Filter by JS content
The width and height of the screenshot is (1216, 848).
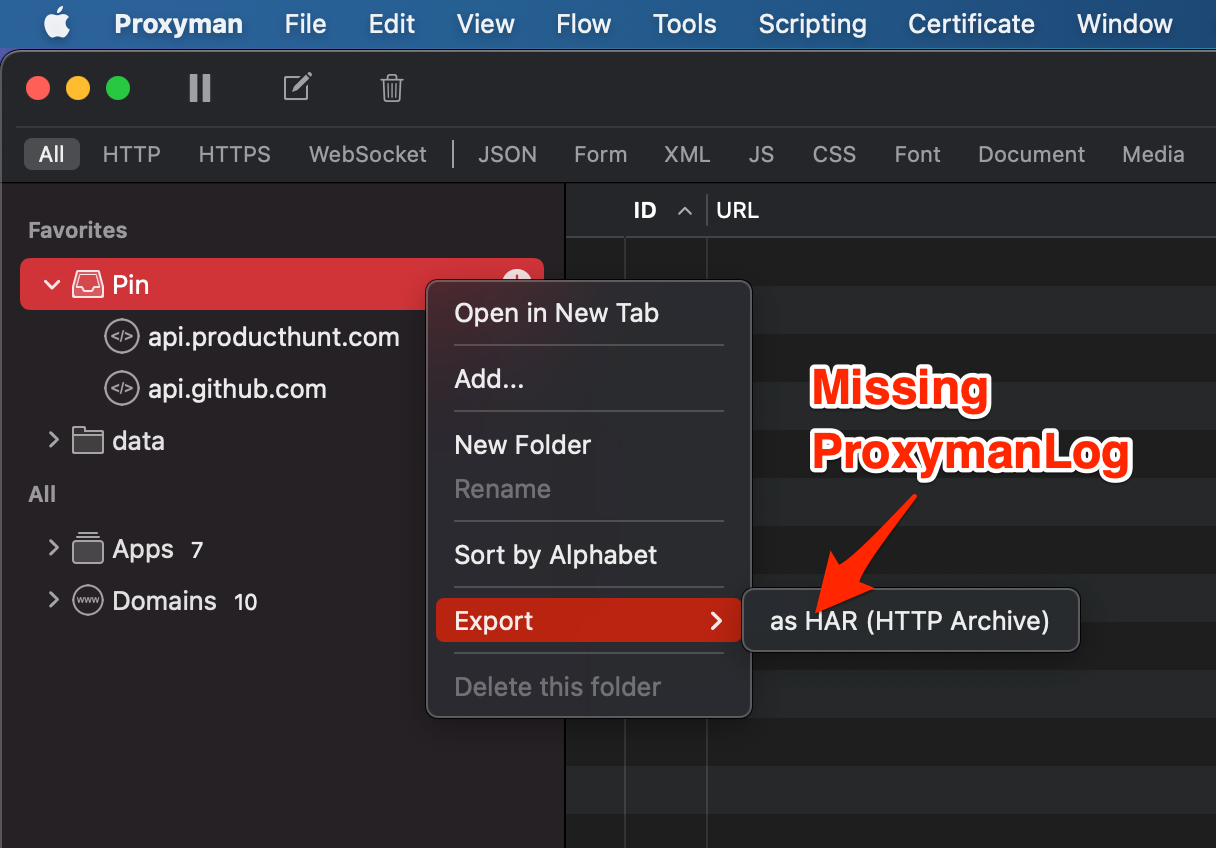[761, 154]
